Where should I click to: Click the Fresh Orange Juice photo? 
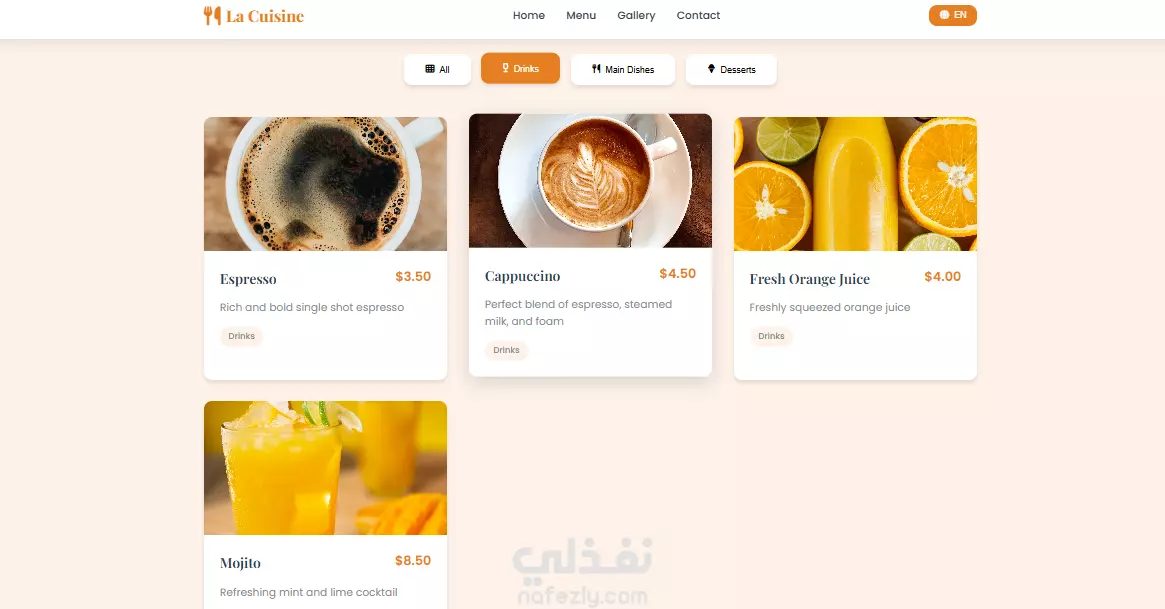[x=855, y=183]
